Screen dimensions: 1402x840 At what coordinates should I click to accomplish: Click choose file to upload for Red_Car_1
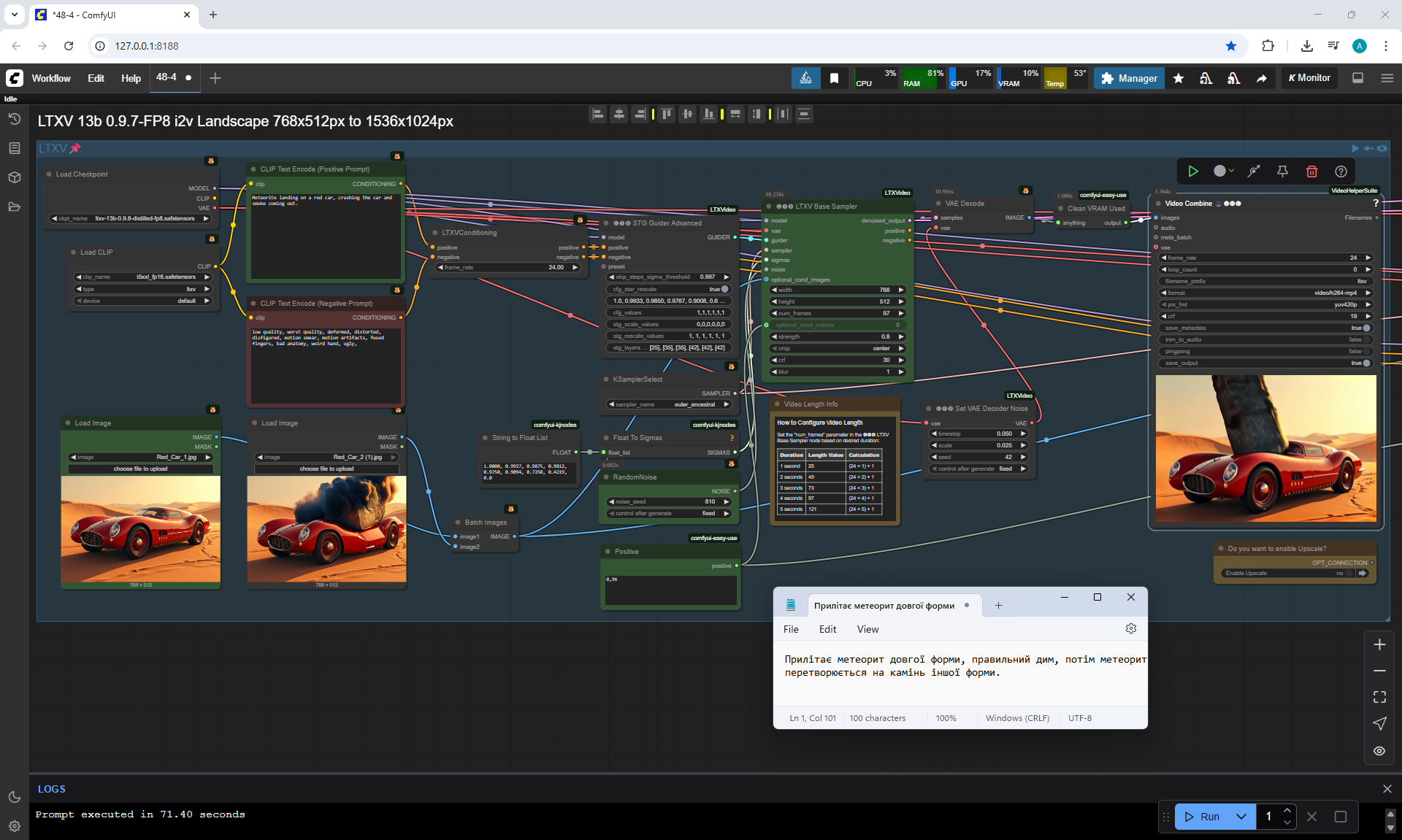point(141,469)
